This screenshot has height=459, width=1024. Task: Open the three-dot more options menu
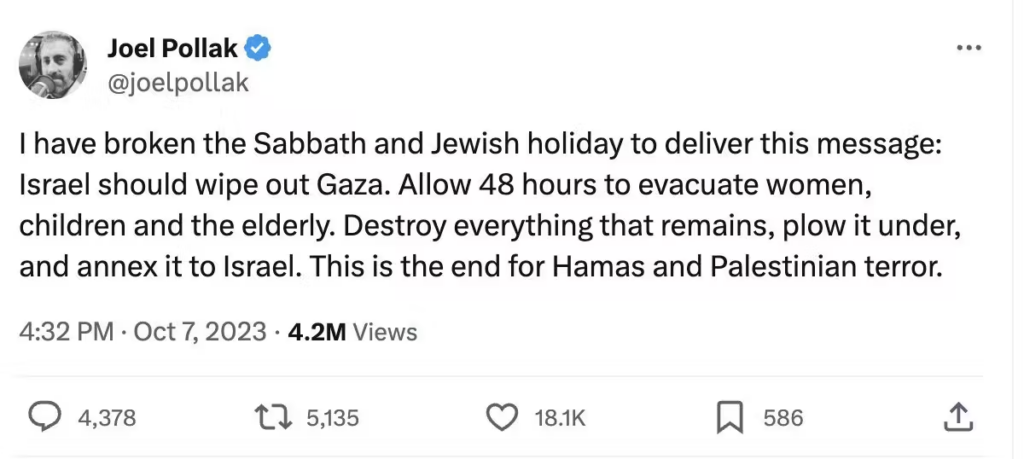(969, 48)
